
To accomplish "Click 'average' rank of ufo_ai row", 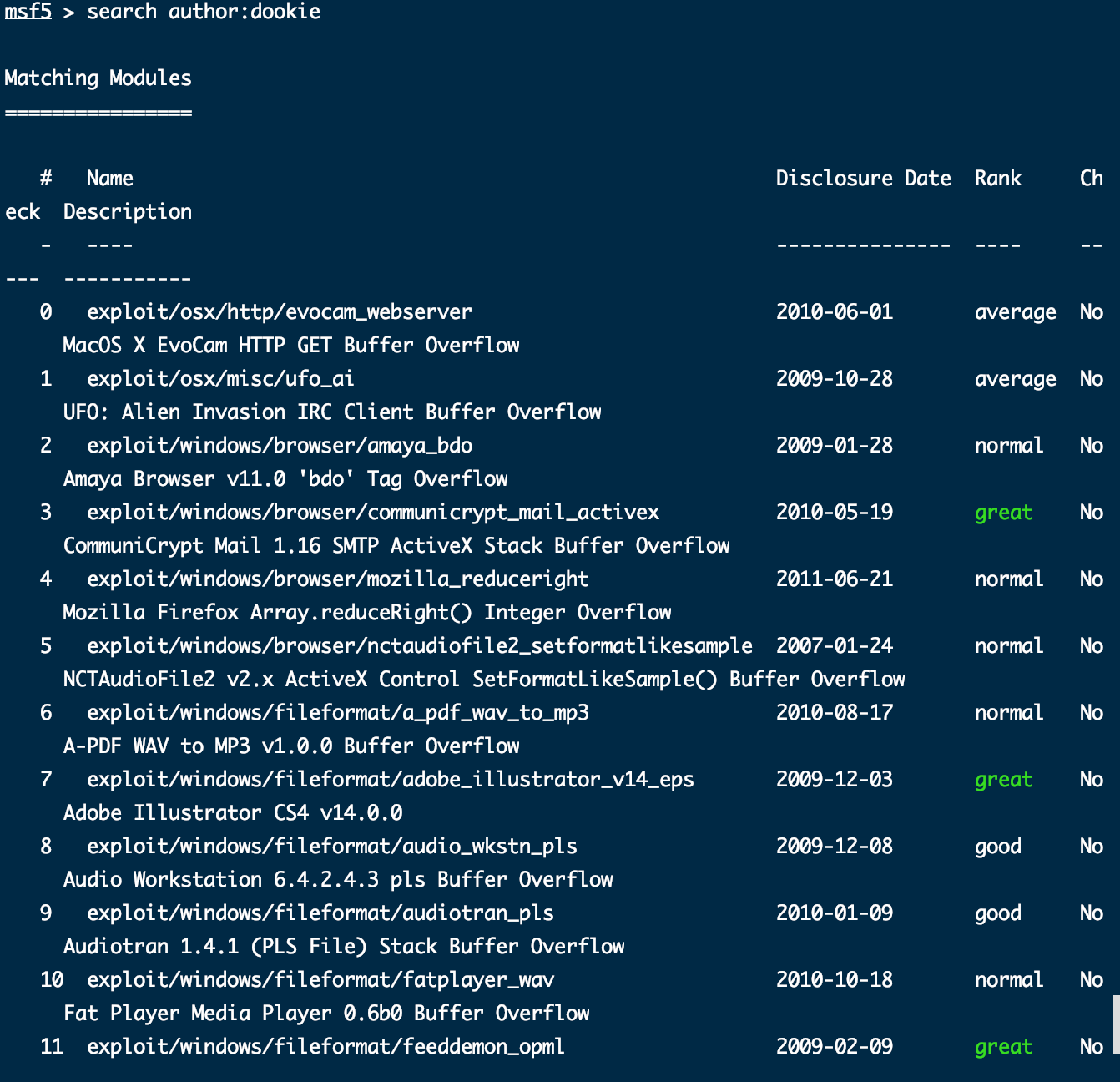I will [x=1016, y=380].
